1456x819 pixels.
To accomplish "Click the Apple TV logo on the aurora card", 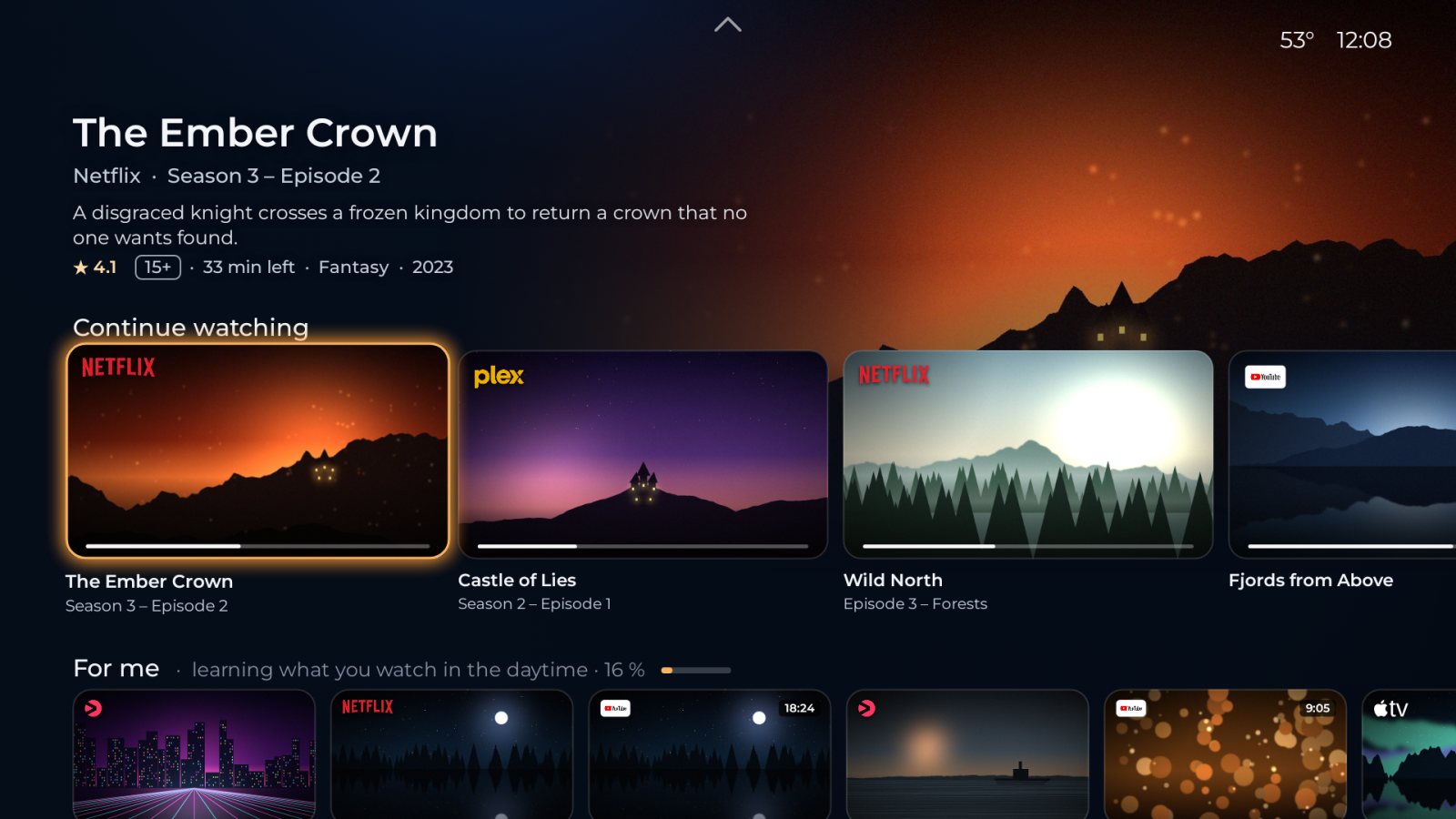I will pos(1390,708).
